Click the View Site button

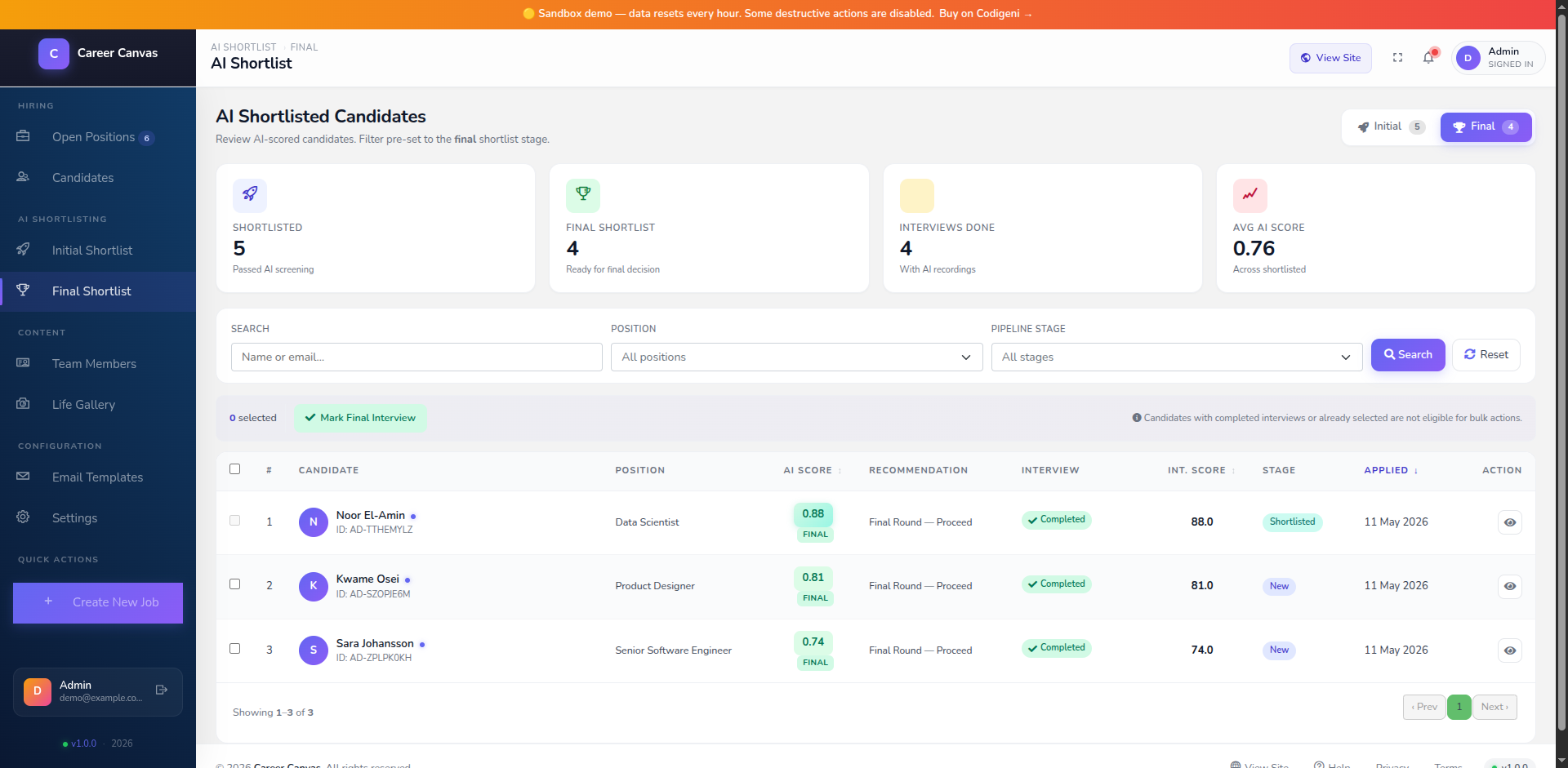1330,58
